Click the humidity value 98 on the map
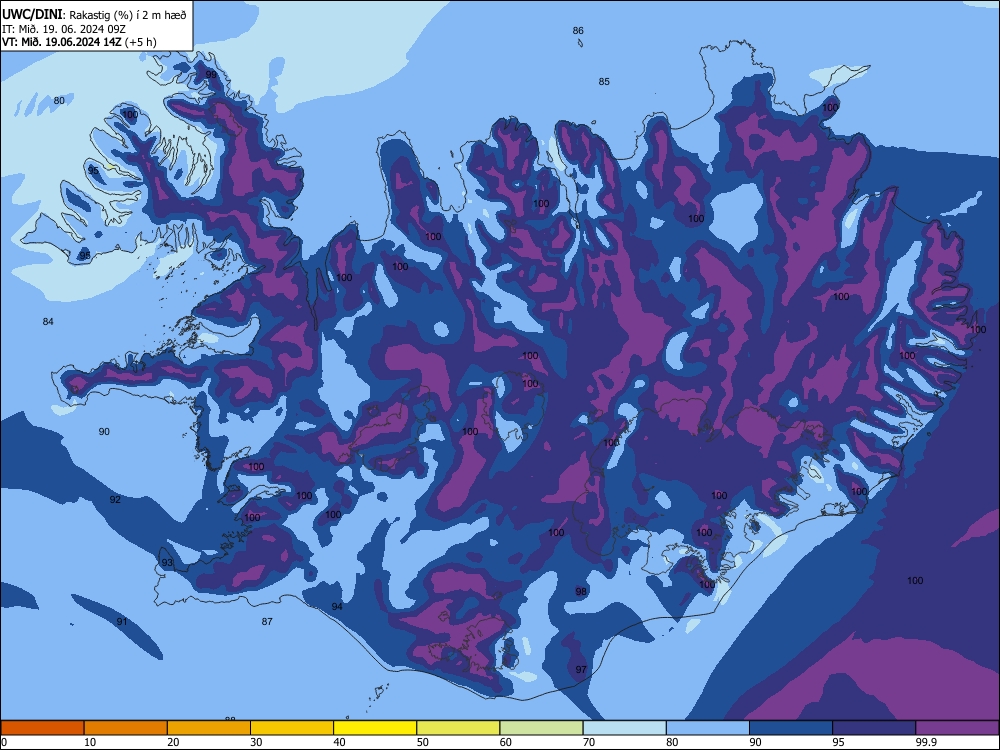The width and height of the screenshot is (1000, 750). [x=581, y=591]
